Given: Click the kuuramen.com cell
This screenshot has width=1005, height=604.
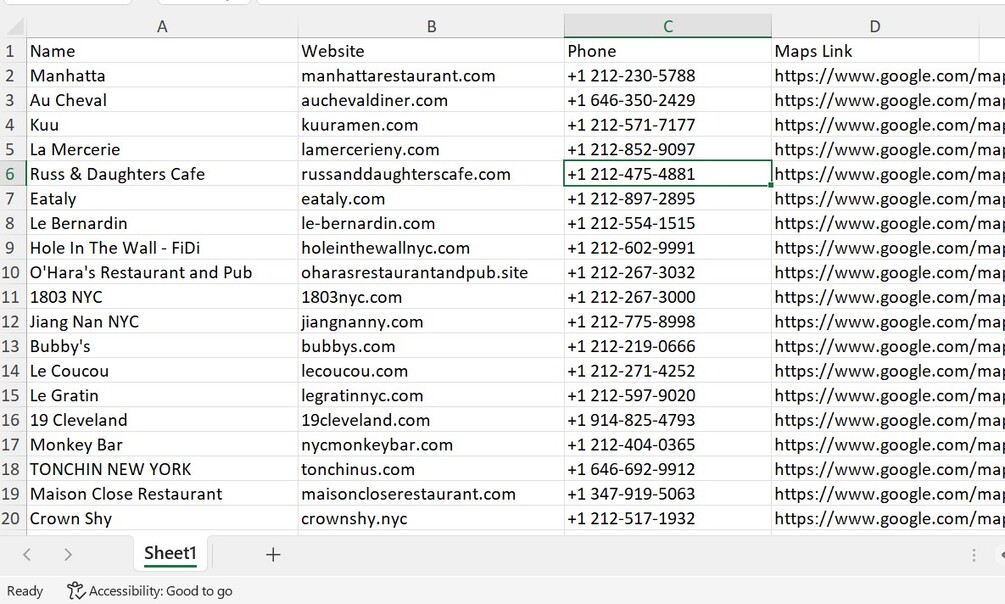Looking at the screenshot, I should click(x=431, y=124).
